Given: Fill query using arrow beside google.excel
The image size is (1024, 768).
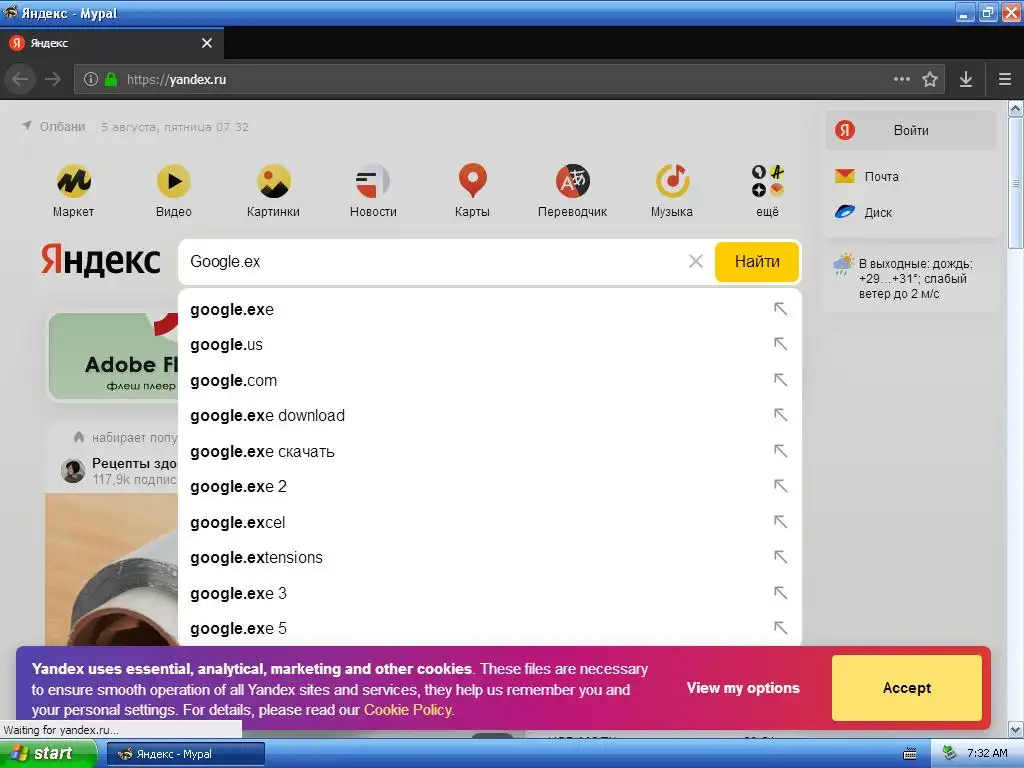Looking at the screenshot, I should pyautogui.click(x=780, y=522).
